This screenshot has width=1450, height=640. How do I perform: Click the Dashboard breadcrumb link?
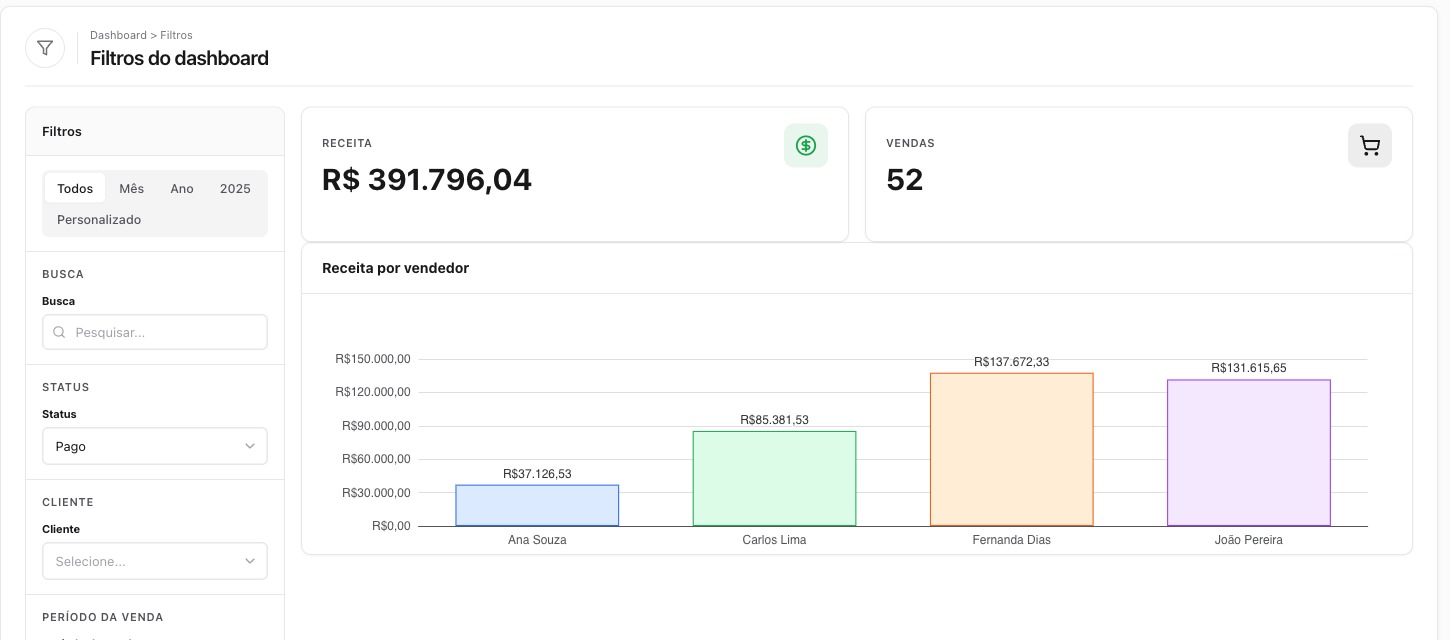(x=118, y=35)
